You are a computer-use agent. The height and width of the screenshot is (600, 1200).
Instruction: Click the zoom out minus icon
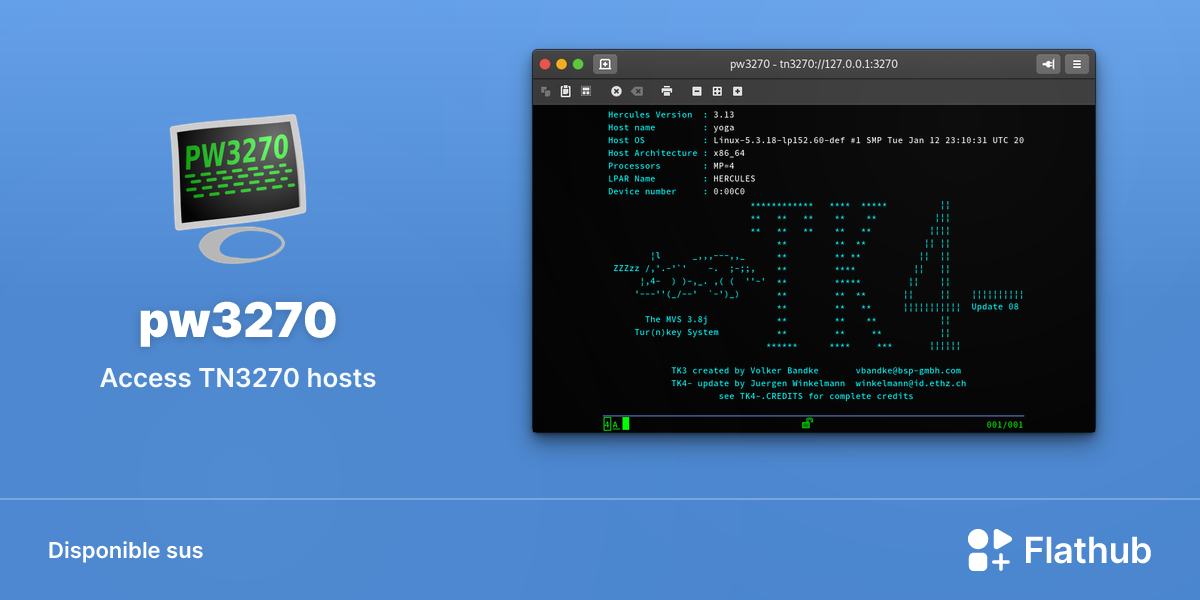click(x=697, y=91)
